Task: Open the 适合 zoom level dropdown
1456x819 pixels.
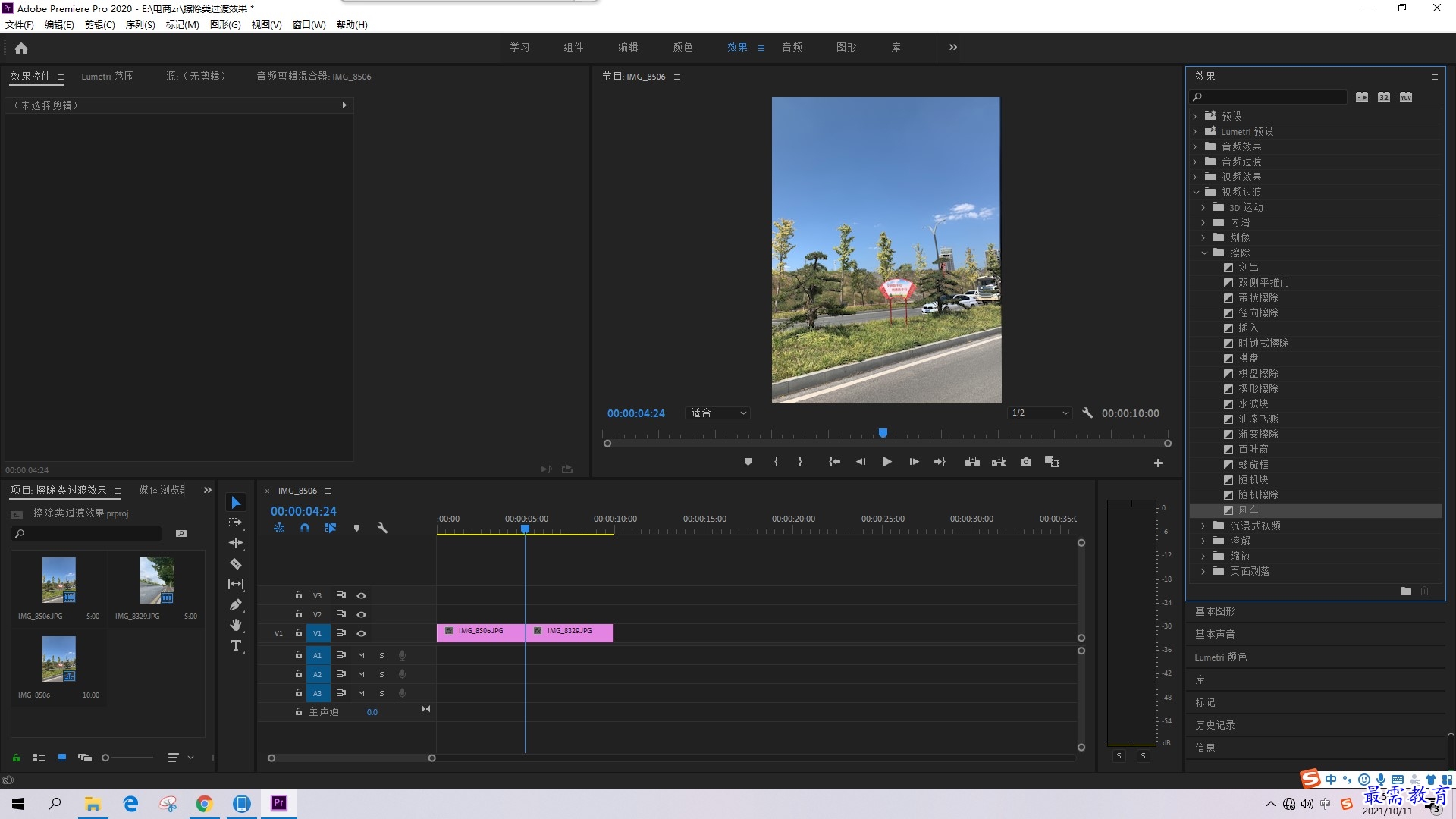Action: 718,413
